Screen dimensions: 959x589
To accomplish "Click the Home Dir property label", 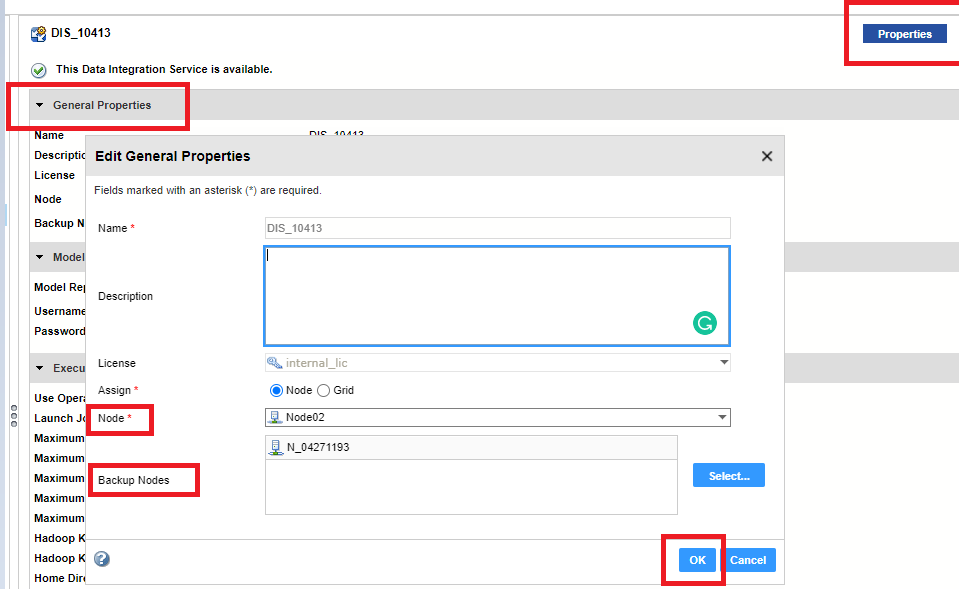I will [x=60, y=579].
